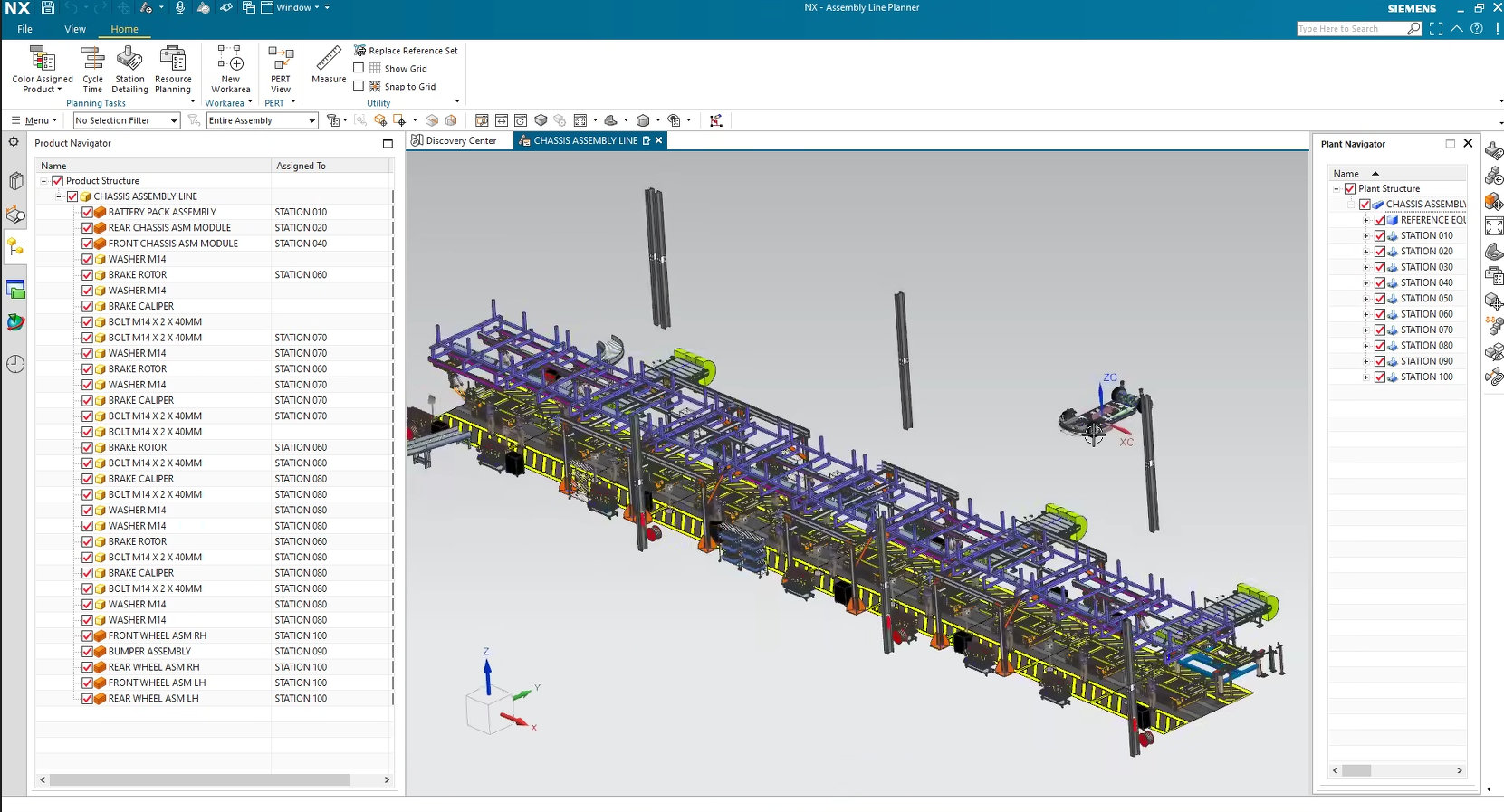Open the No Selection Filter dropdown
This screenshot has height=812, width=1504.
pyautogui.click(x=127, y=120)
